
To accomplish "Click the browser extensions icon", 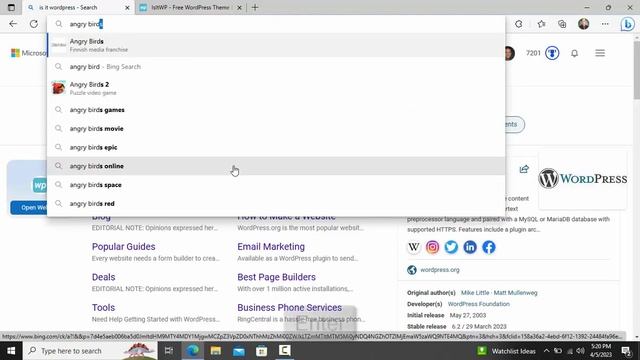I will tap(518, 24).
